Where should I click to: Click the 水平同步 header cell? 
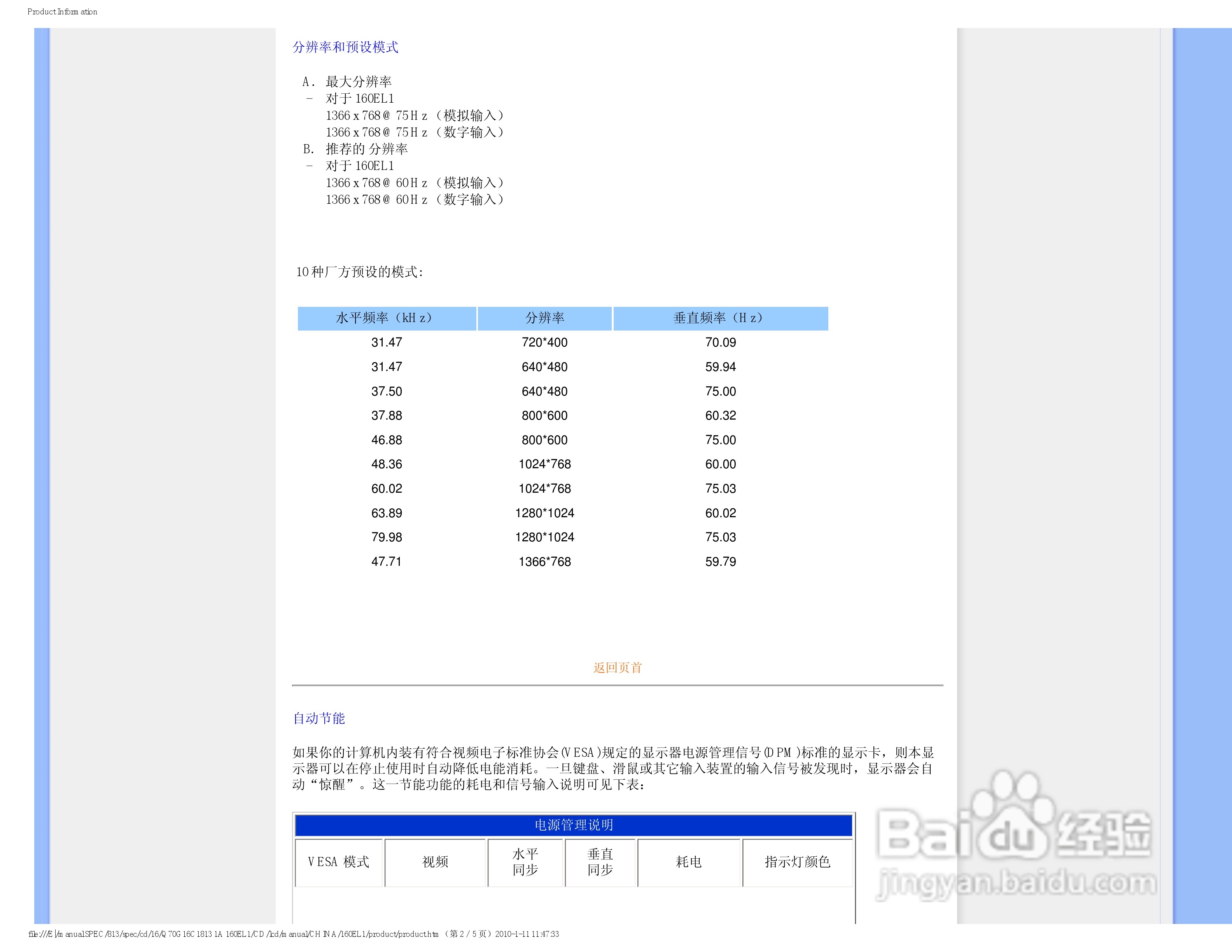point(525,862)
